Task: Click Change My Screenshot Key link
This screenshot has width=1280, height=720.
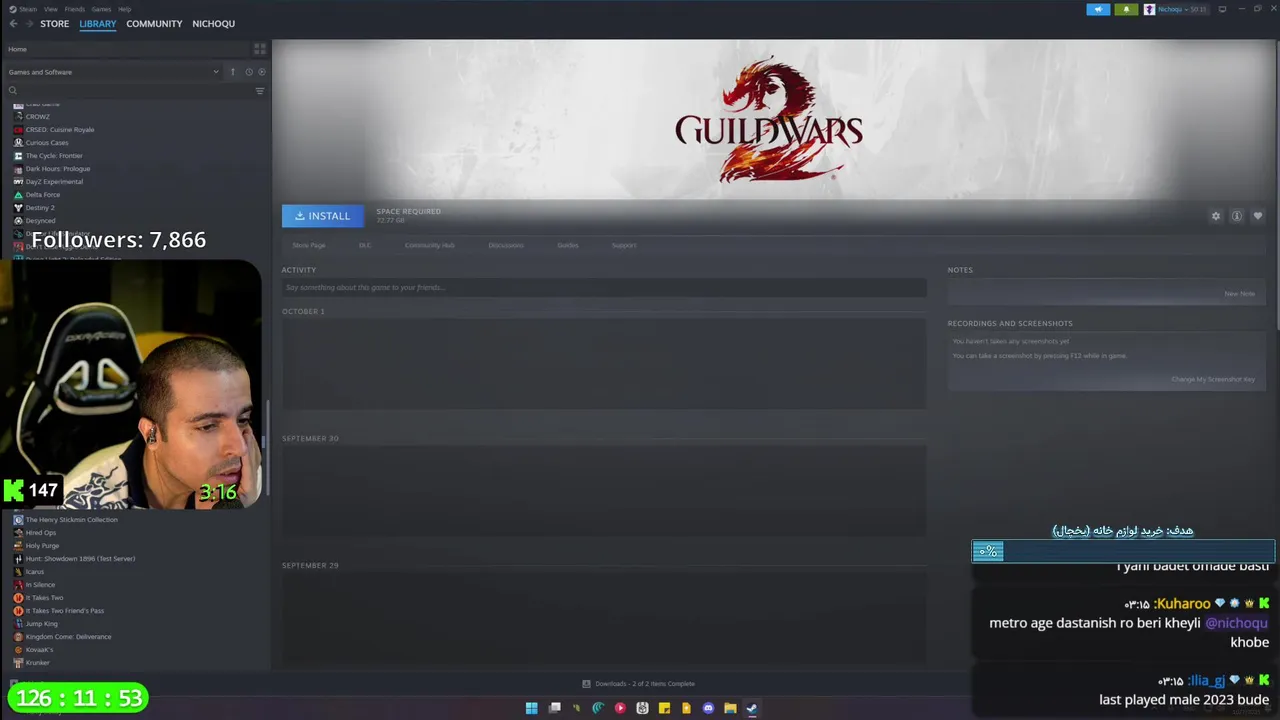Action: [x=1213, y=379]
